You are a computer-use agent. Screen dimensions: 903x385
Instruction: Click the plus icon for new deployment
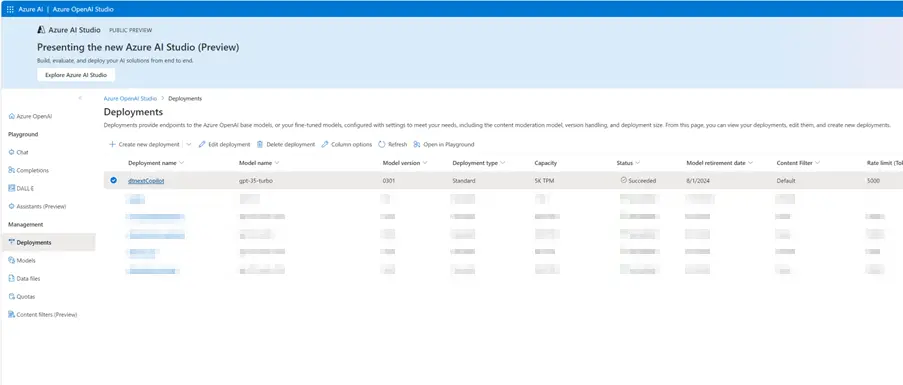[112, 144]
